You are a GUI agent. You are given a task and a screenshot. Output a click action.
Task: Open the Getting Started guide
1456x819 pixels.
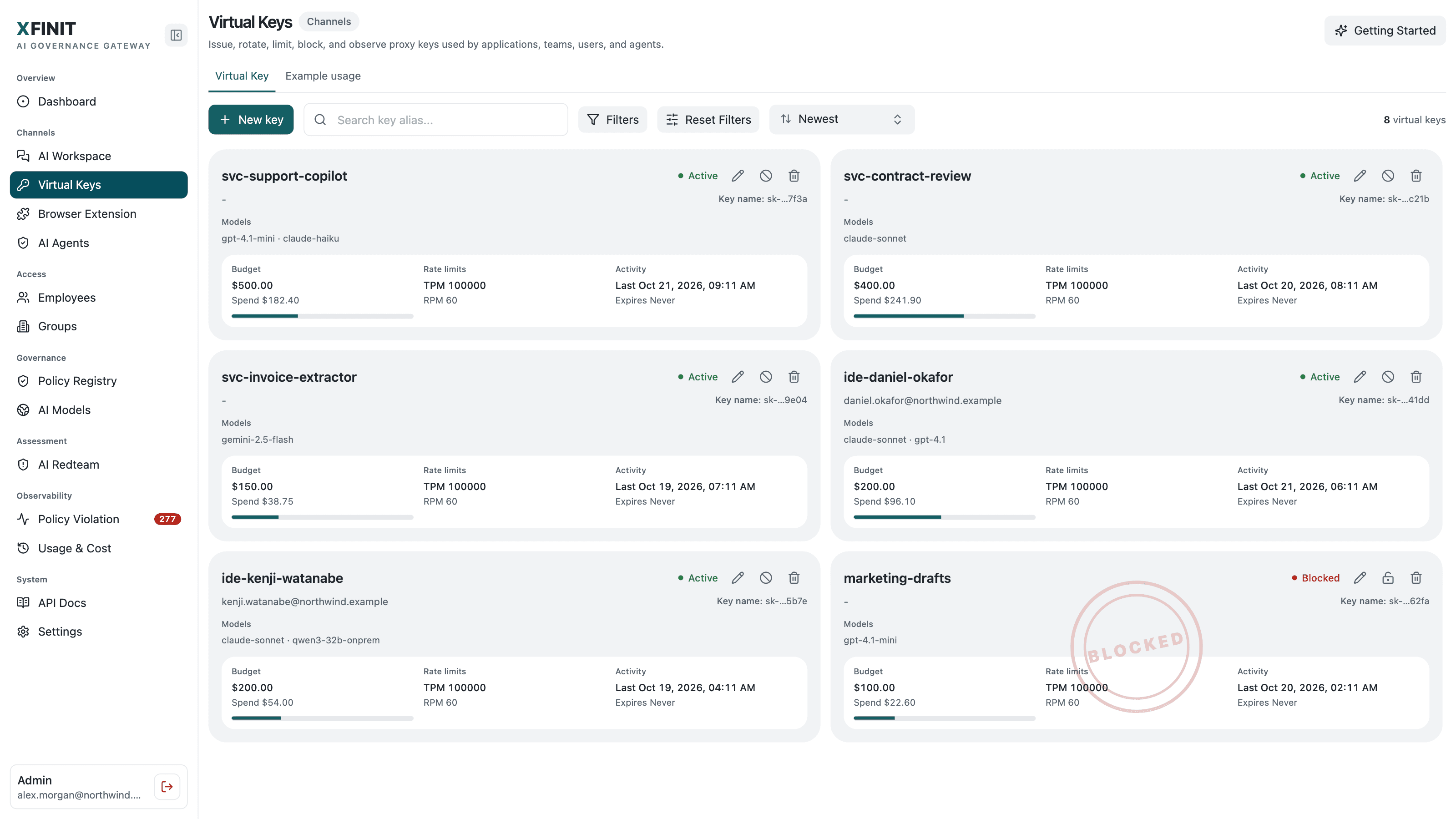point(1385,30)
